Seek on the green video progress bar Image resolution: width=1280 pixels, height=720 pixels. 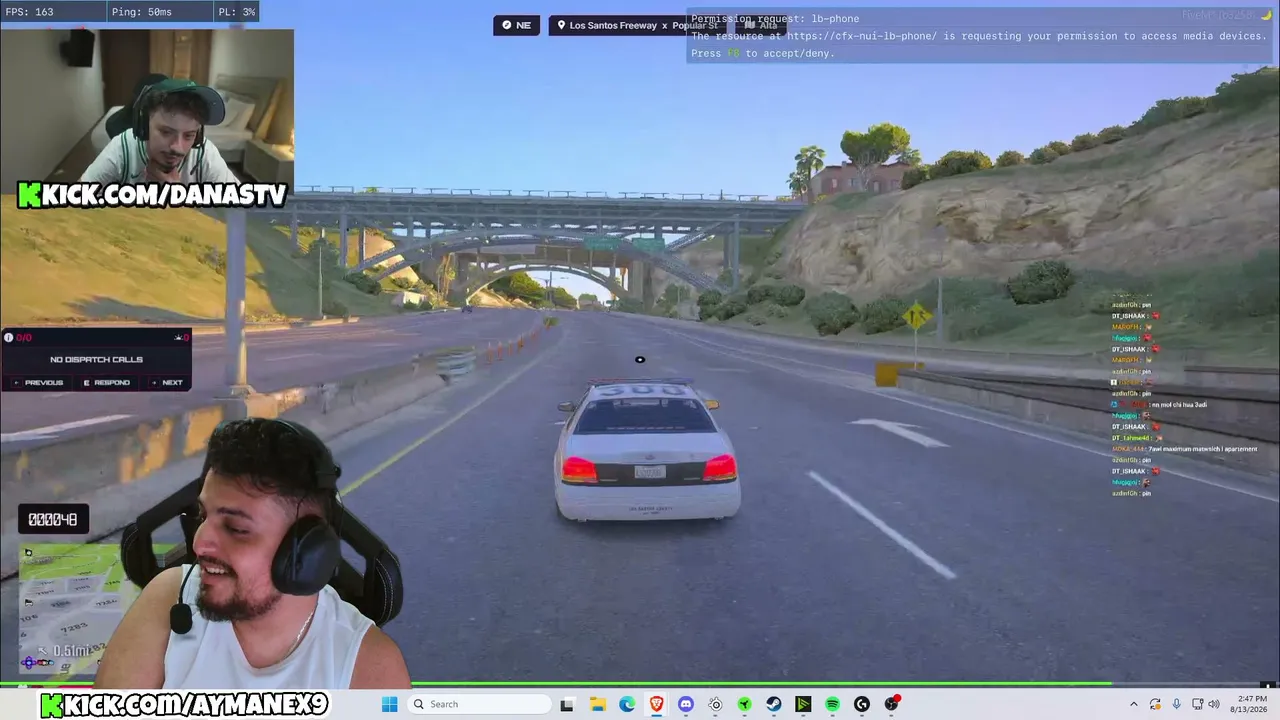tap(640, 685)
